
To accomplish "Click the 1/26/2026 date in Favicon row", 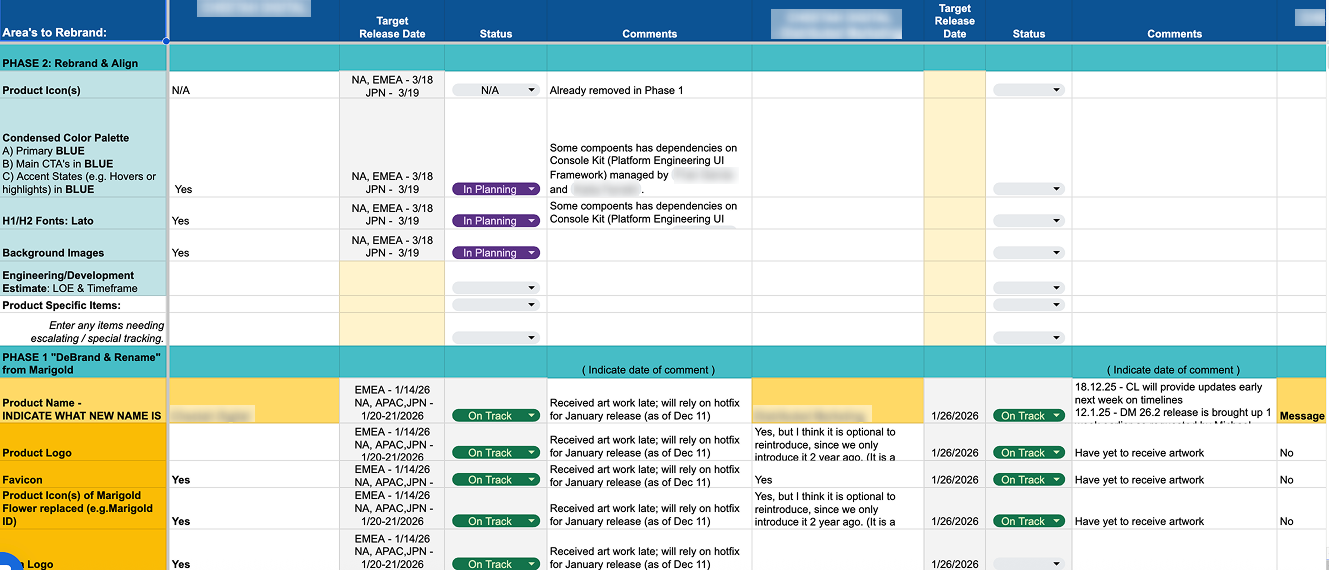I will (954, 480).
